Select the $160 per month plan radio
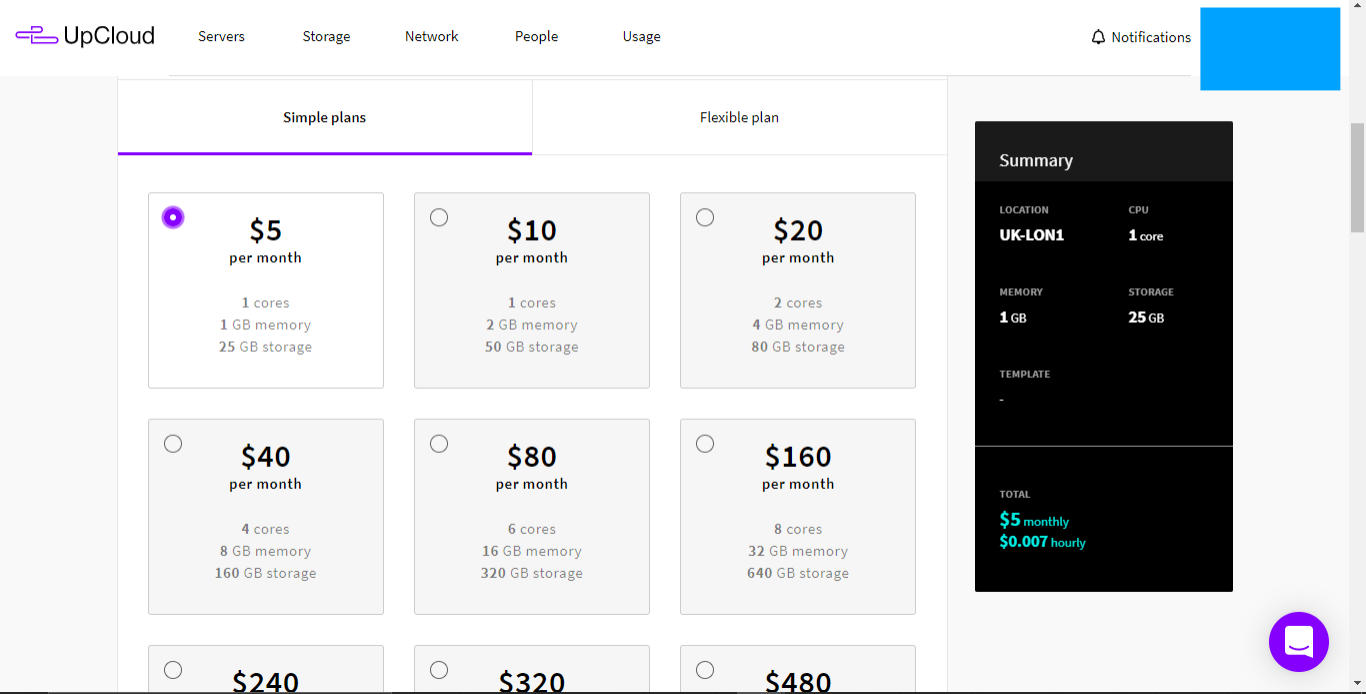Image resolution: width=1366 pixels, height=694 pixels. tap(705, 443)
